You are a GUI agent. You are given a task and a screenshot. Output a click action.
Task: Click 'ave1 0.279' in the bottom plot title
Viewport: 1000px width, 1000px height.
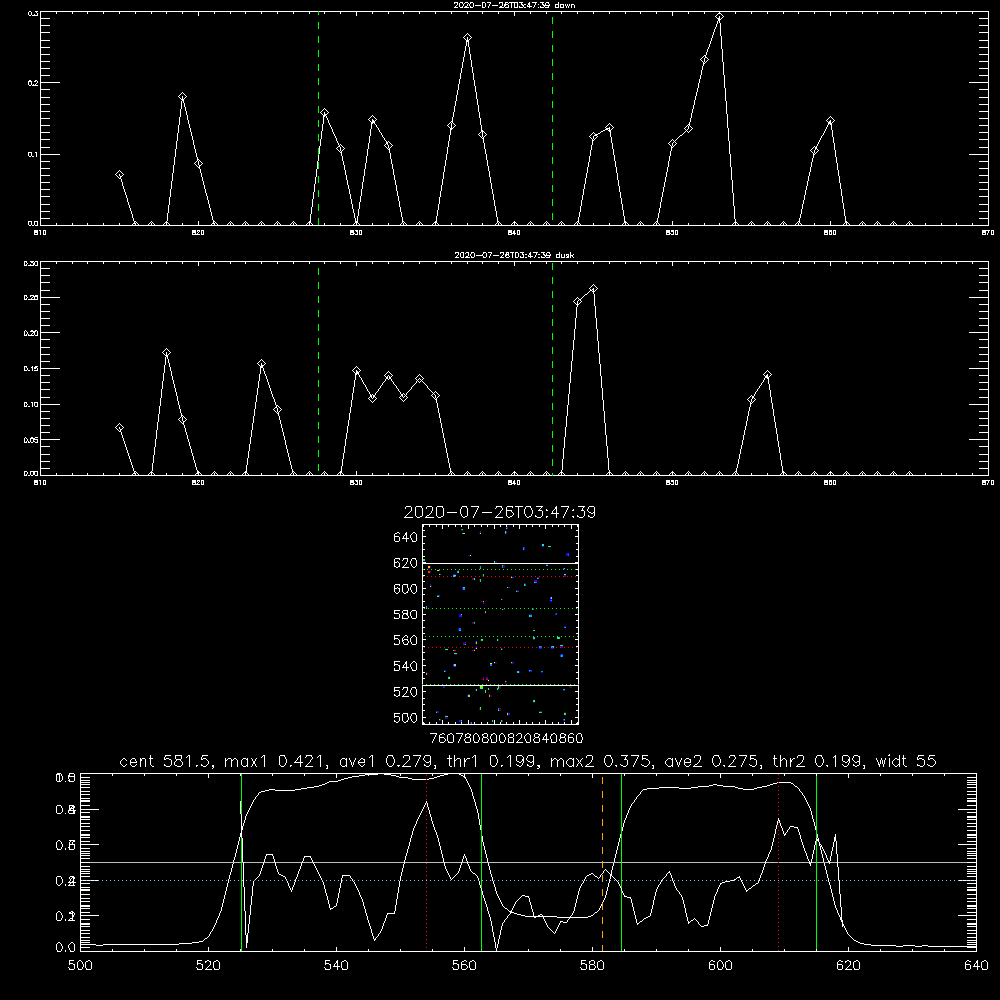pos(390,761)
